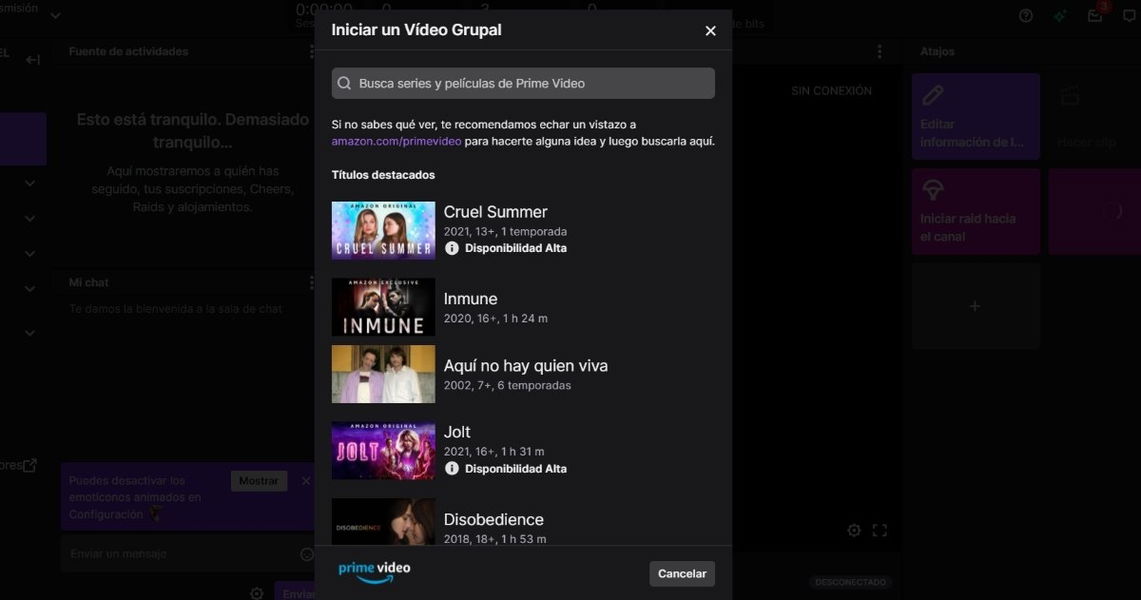
Task: Add a new shortcut with plus tile
Action: 975,306
